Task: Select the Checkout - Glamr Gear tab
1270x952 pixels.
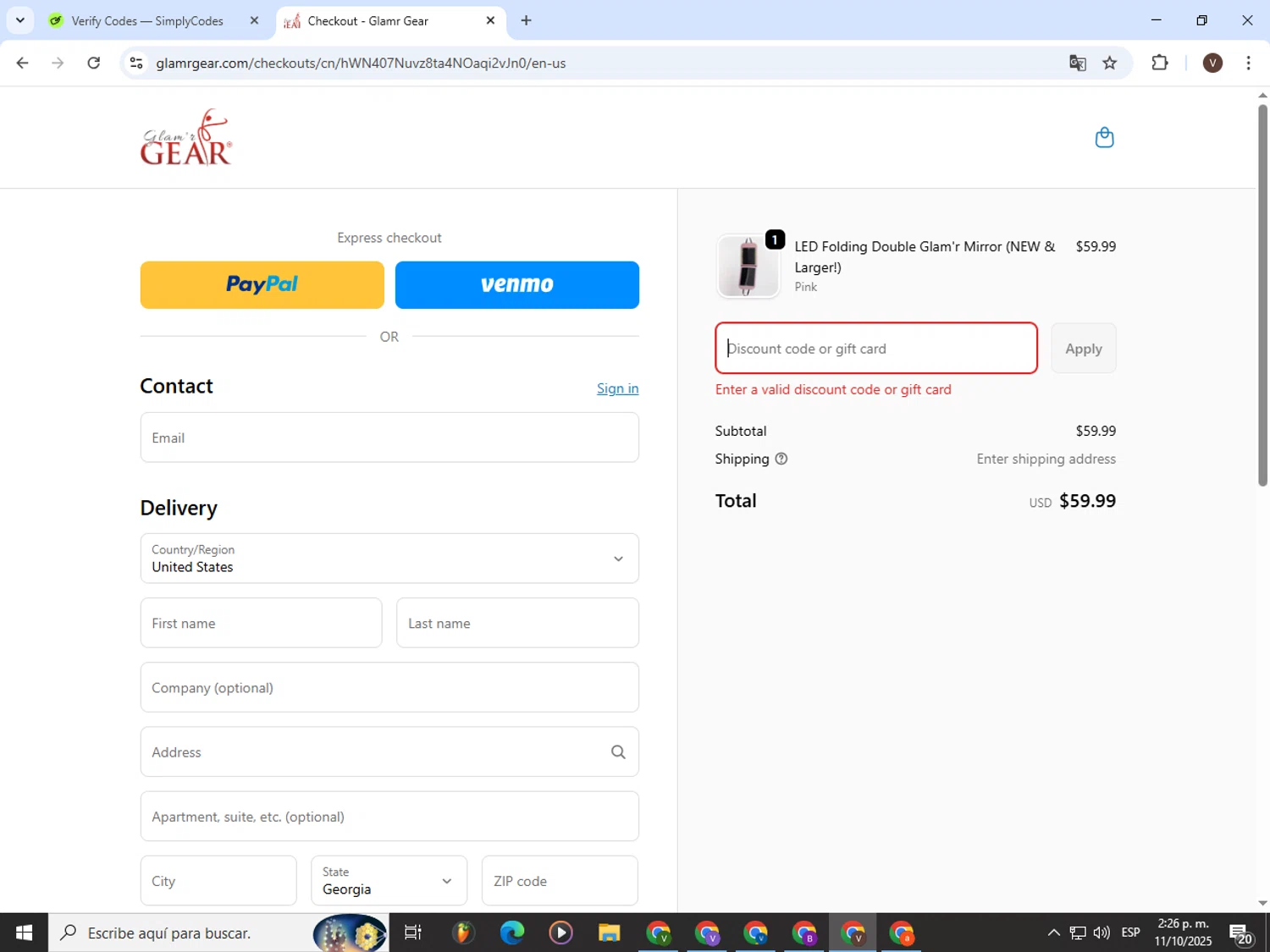Action: 367,20
